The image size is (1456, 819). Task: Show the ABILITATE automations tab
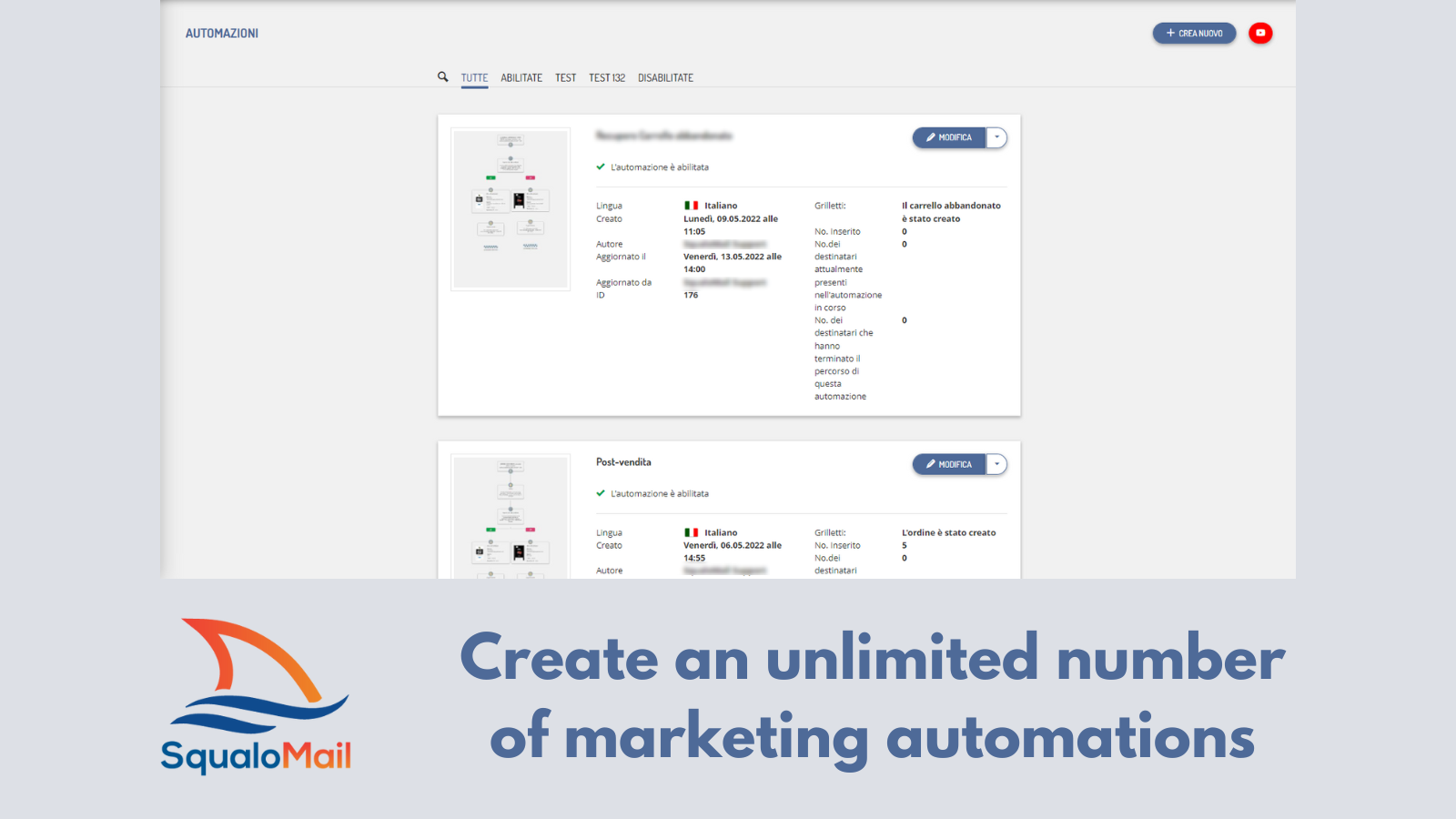[521, 78]
